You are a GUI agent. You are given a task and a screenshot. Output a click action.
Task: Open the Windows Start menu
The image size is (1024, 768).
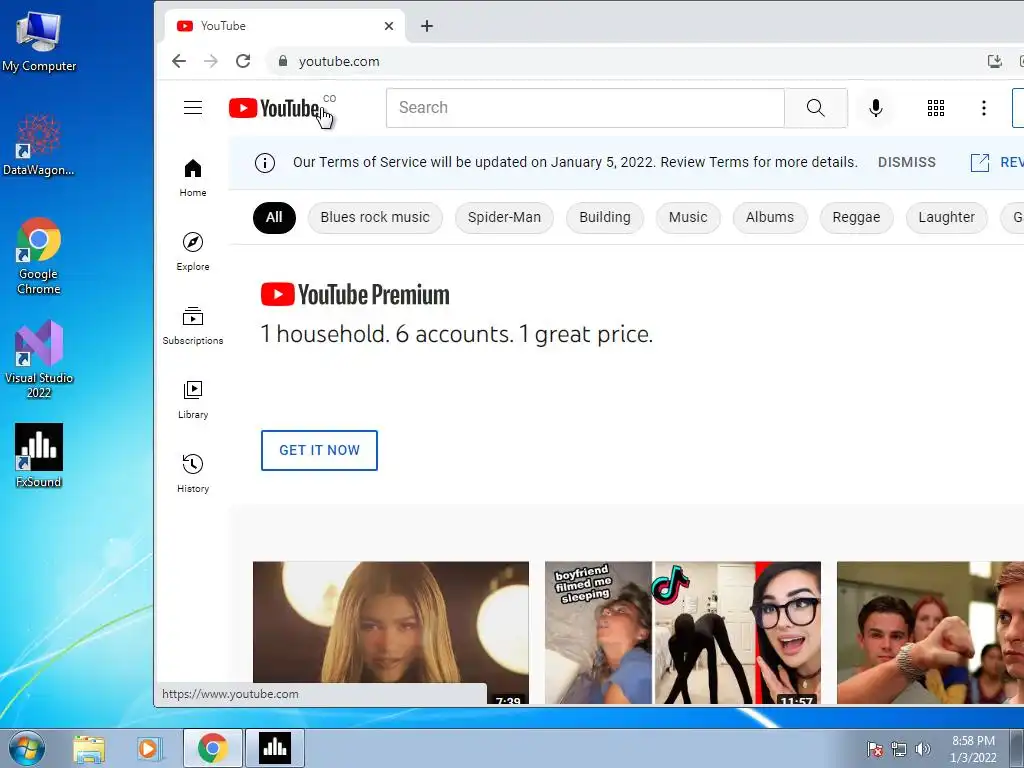27,748
